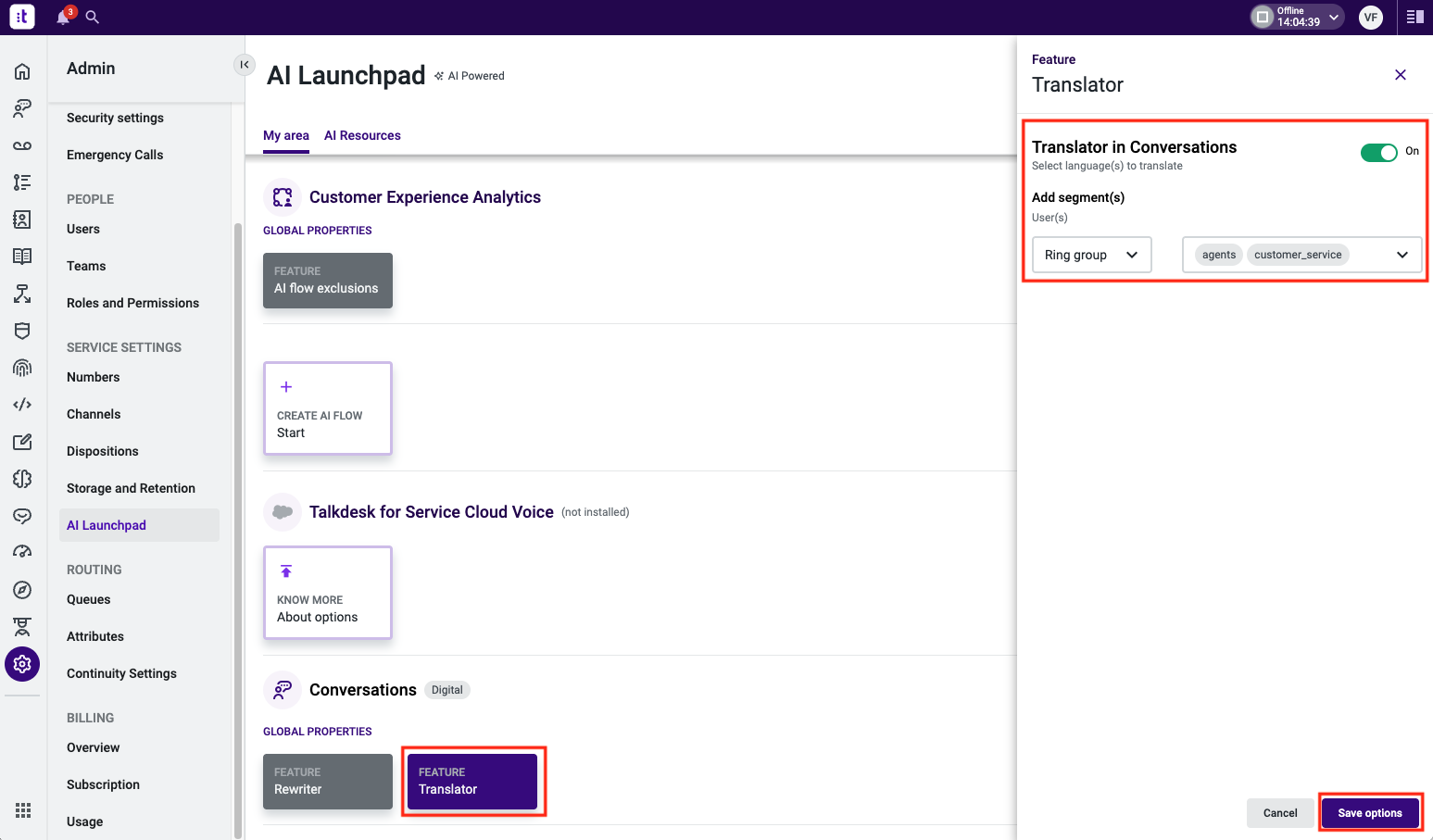Viewport: 1433px width, 840px height.
Task: Click Save options button
Action: (1370, 813)
